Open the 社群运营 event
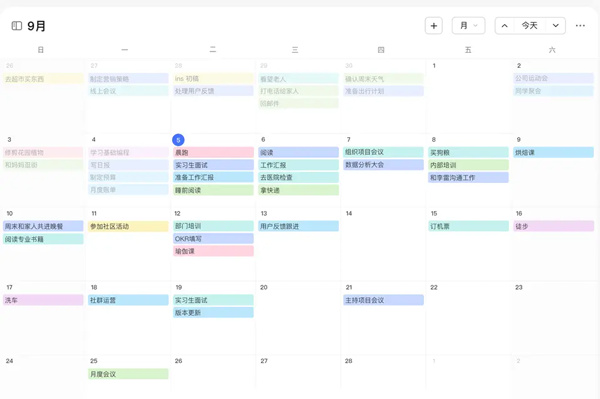600x399 pixels. tap(128, 300)
